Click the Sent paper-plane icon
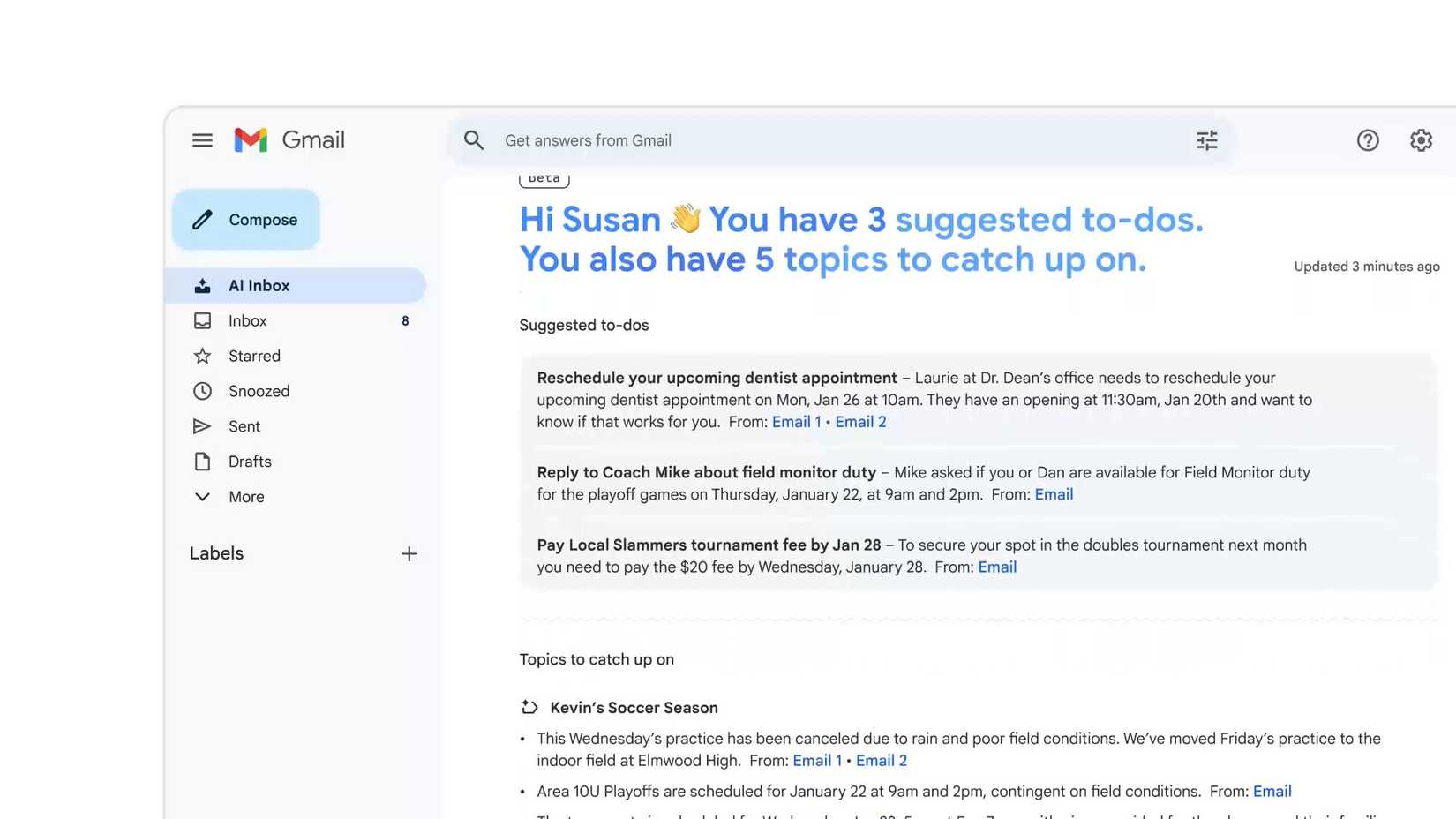The width and height of the screenshot is (1456, 819). pos(203,426)
